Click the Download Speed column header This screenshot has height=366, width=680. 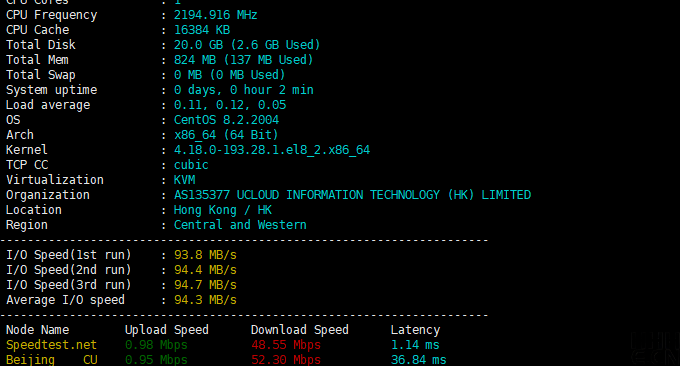point(300,330)
